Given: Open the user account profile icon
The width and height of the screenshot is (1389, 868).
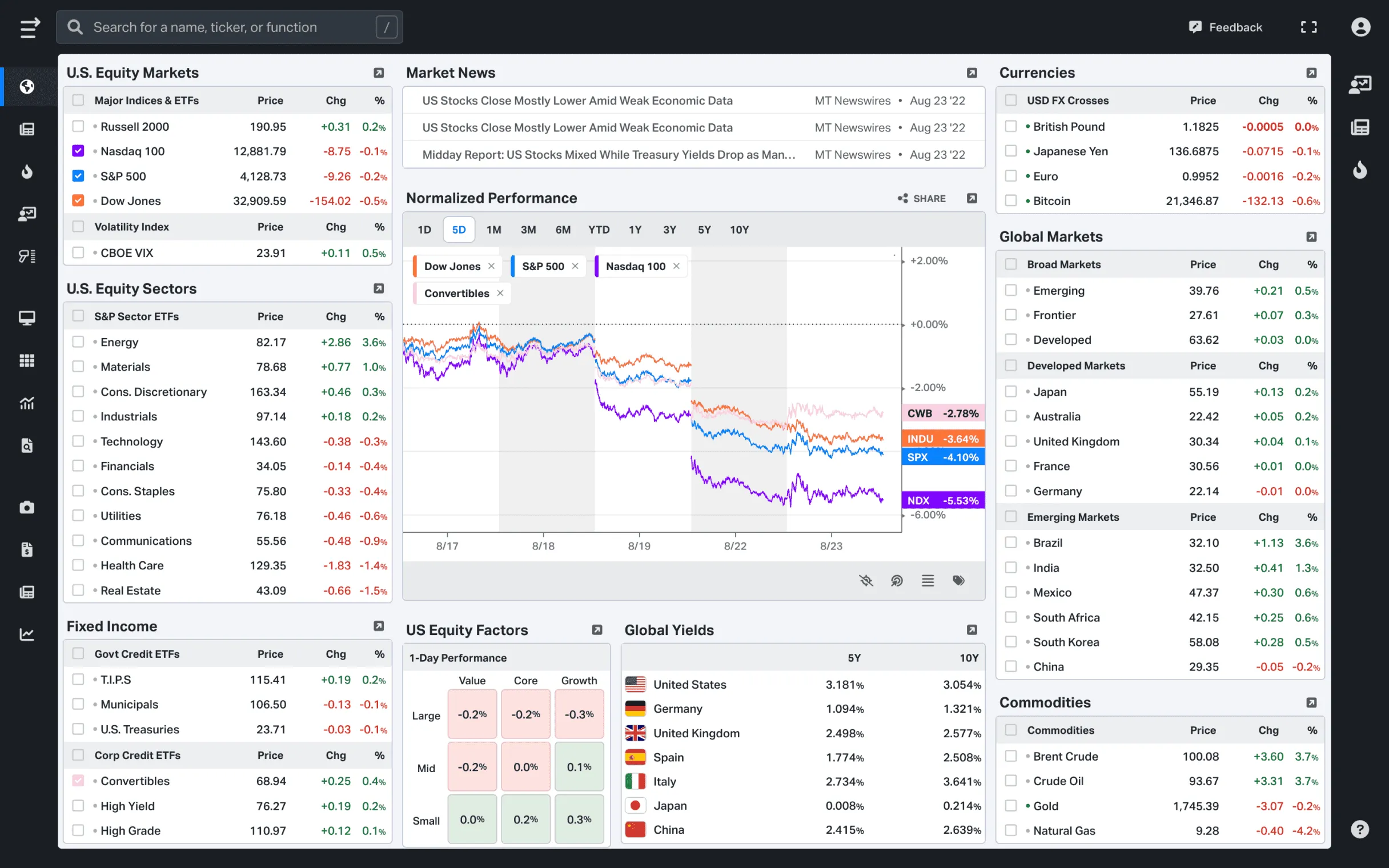Looking at the screenshot, I should click(1360, 27).
